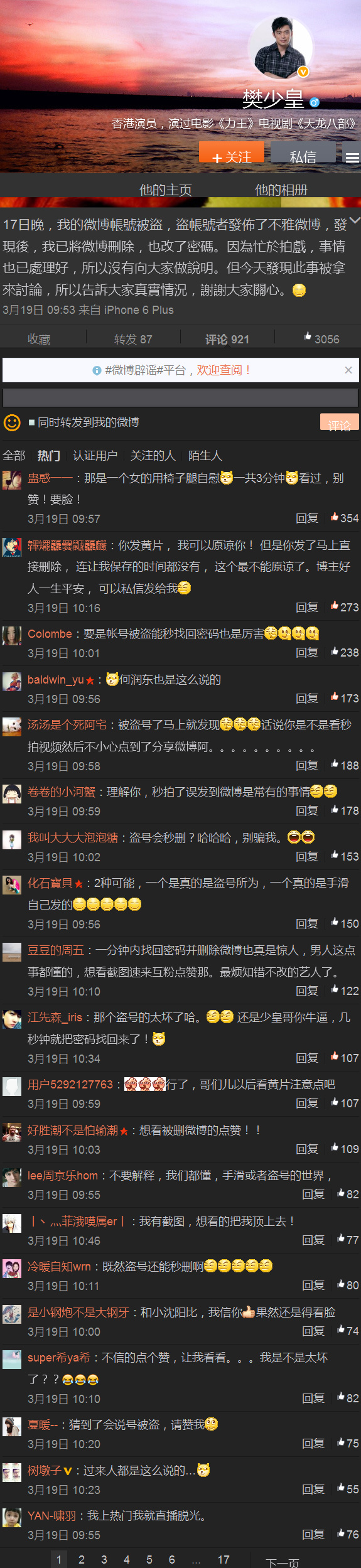Open 樊少皇's profile avatar photo
361x1568 pixels.
tap(281, 48)
